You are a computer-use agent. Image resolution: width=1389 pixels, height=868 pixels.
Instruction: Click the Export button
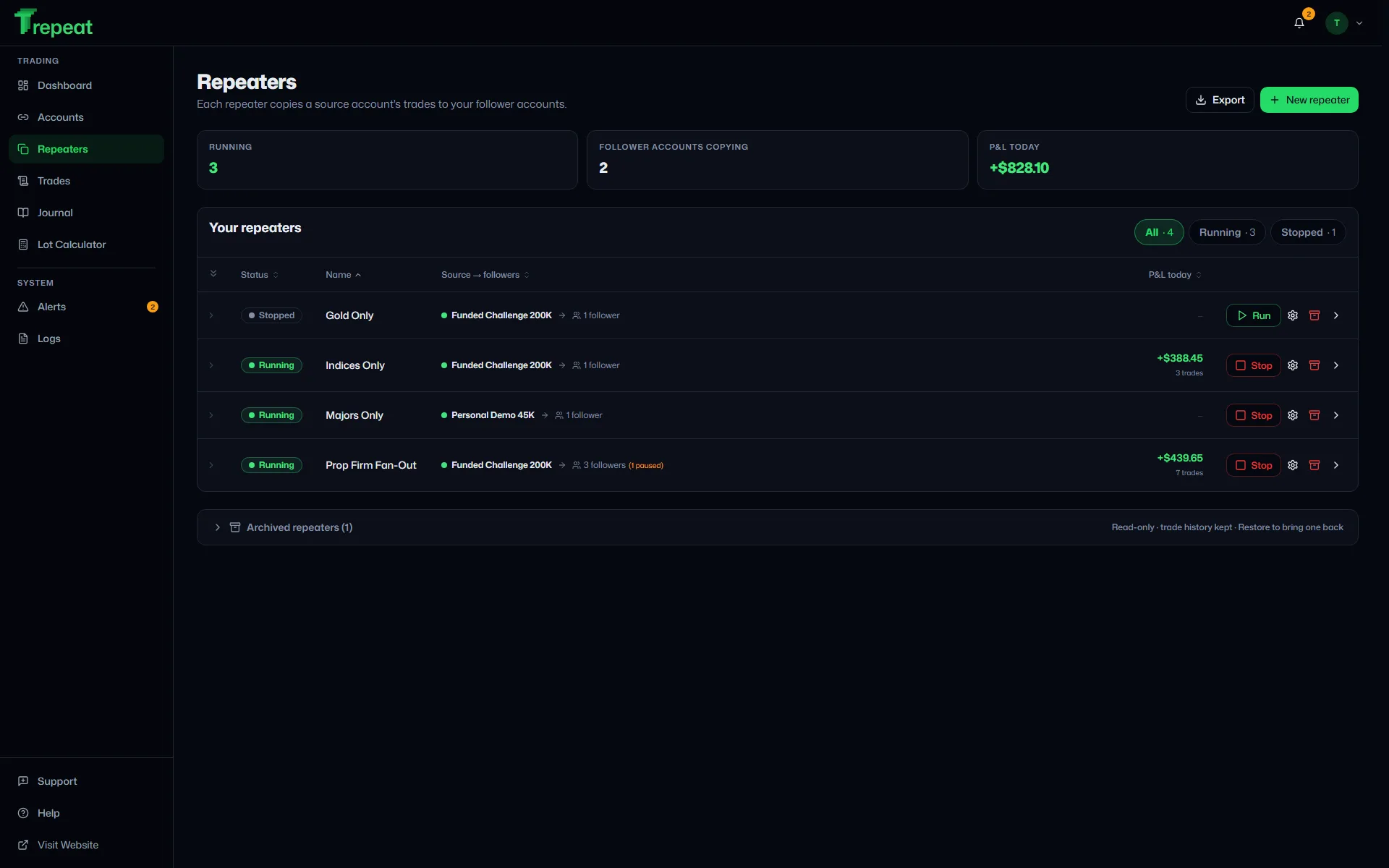click(1220, 100)
